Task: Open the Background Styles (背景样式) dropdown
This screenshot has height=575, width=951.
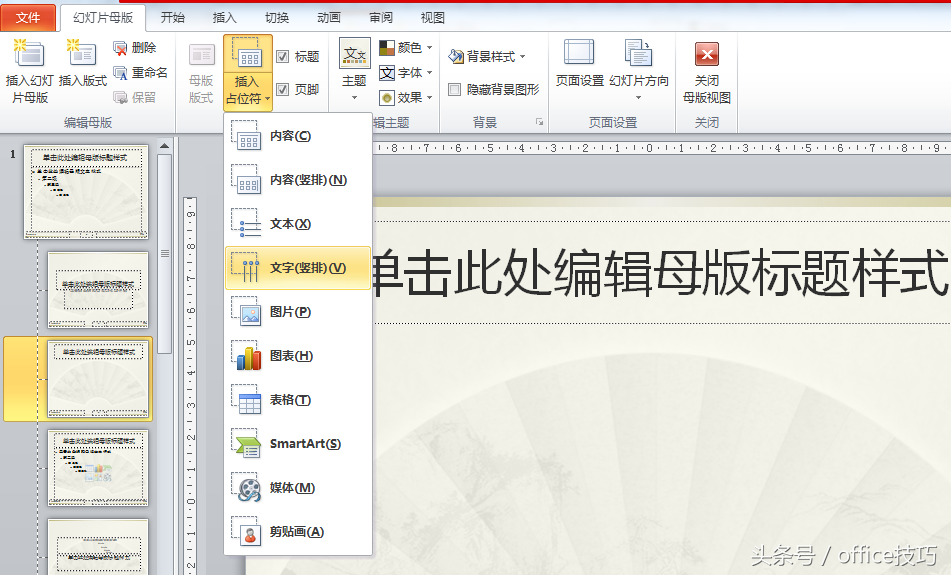Action: pyautogui.click(x=487, y=56)
